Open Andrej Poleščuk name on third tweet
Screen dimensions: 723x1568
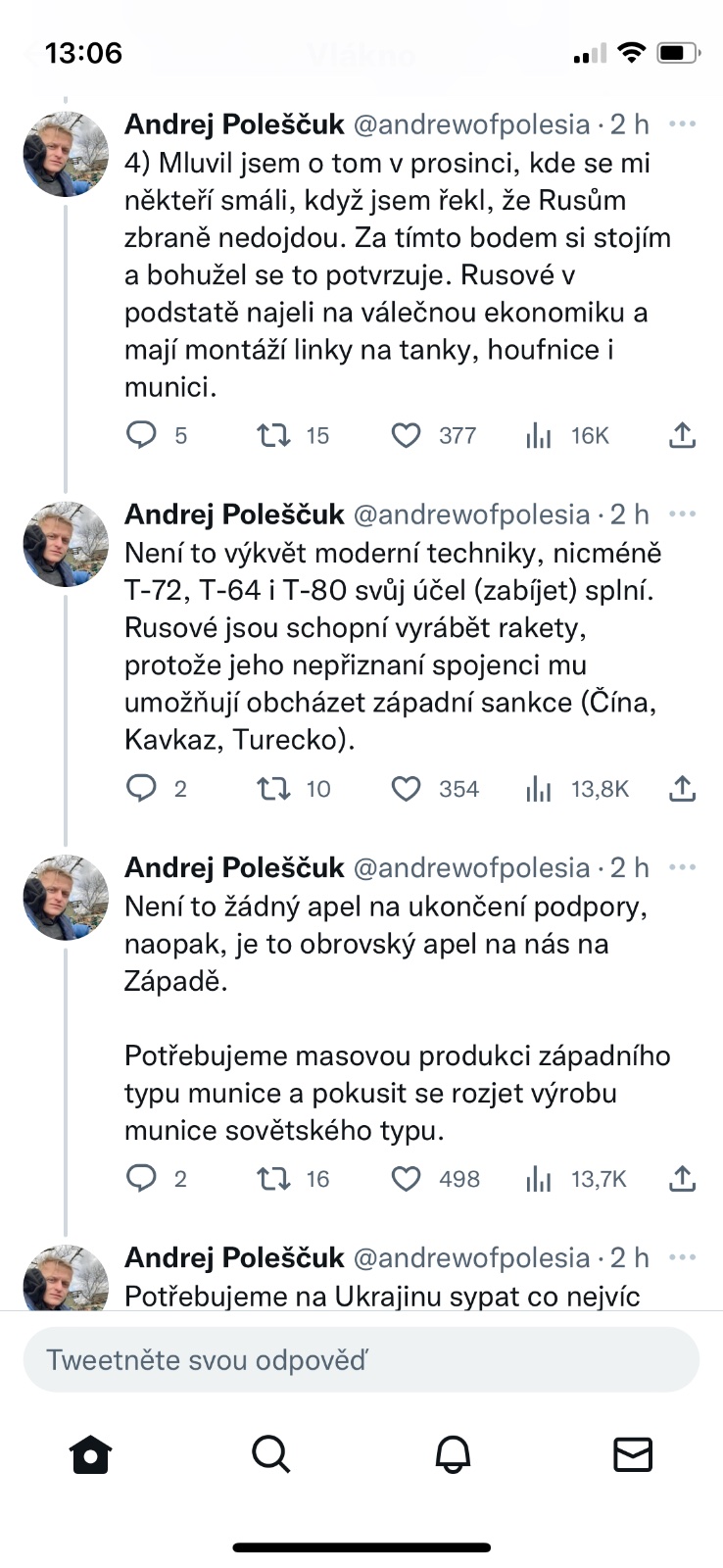pyautogui.click(x=234, y=867)
